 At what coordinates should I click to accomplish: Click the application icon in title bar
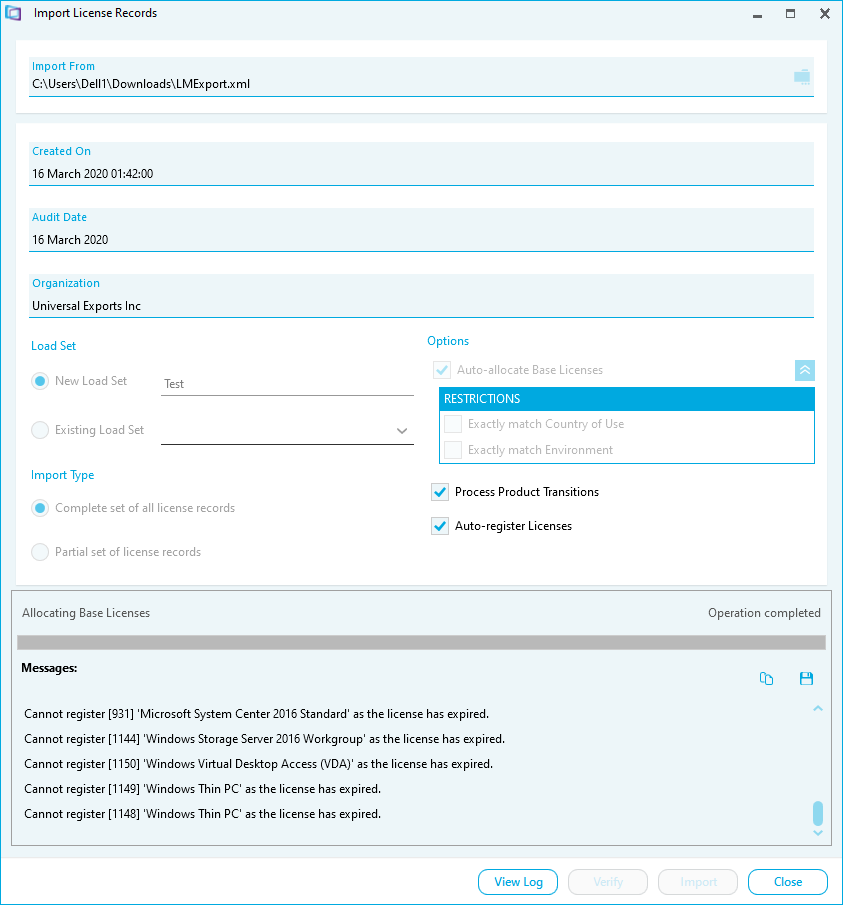[13, 13]
